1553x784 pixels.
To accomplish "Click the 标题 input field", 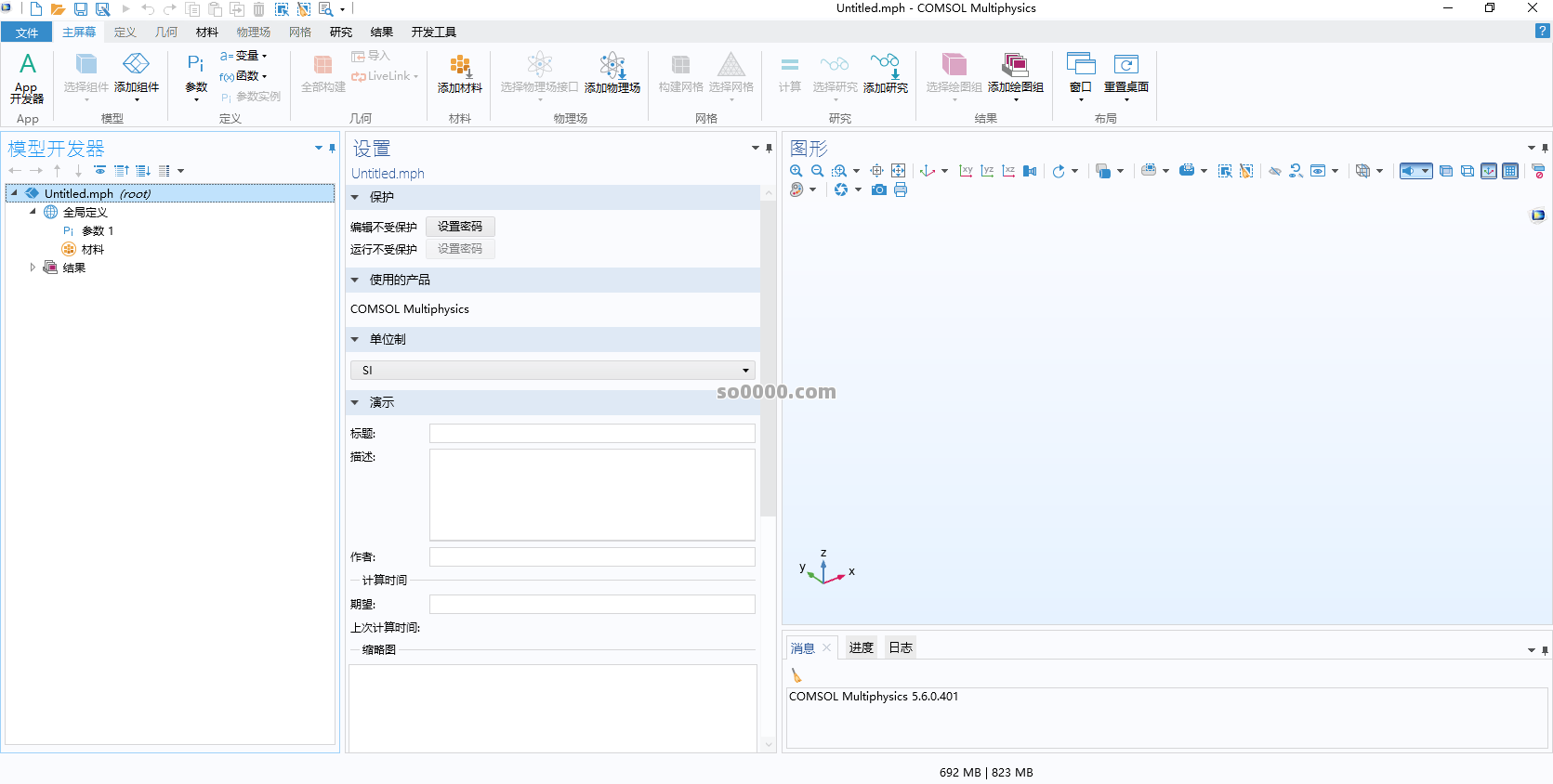I will tap(592, 434).
